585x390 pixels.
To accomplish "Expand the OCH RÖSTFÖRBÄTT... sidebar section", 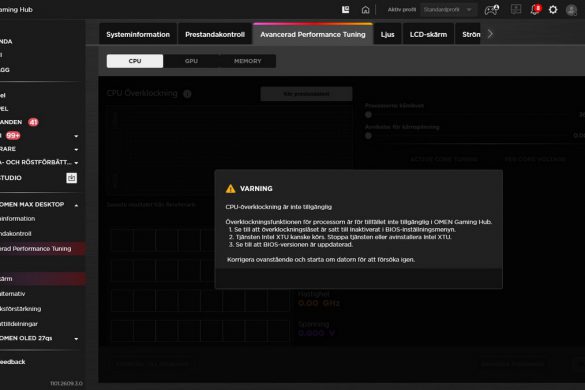I will point(76,163).
